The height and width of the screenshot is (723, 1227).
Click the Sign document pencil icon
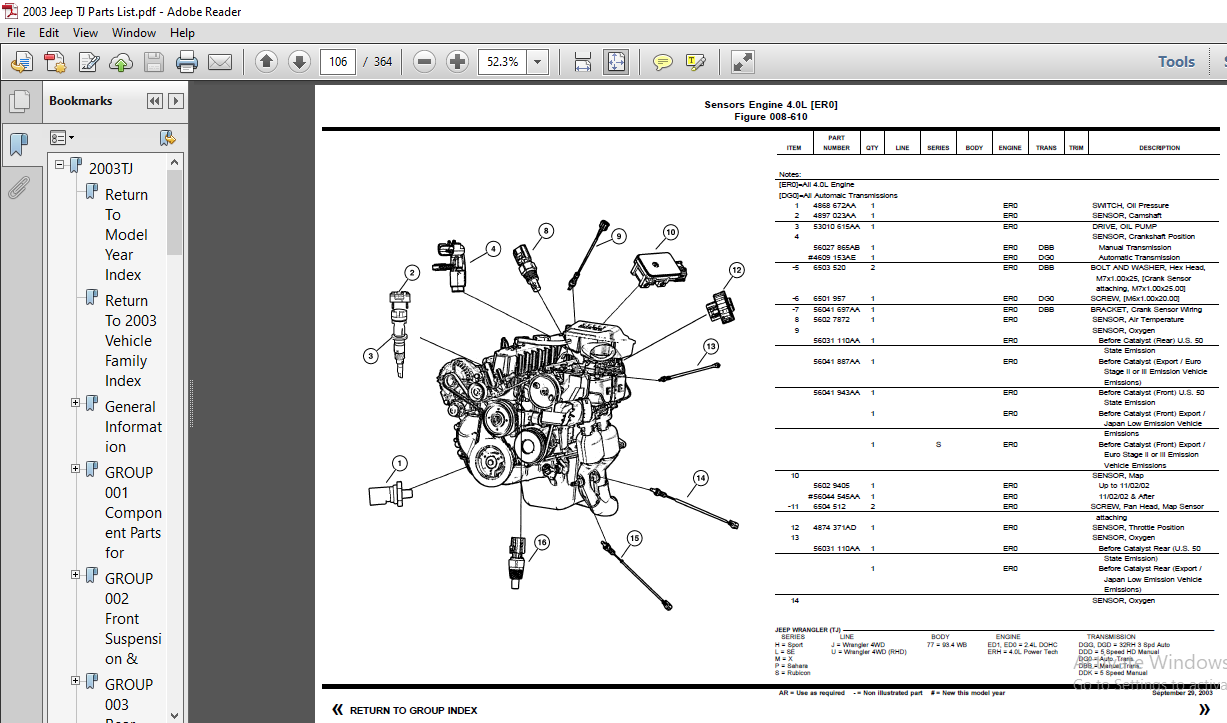[x=89, y=62]
